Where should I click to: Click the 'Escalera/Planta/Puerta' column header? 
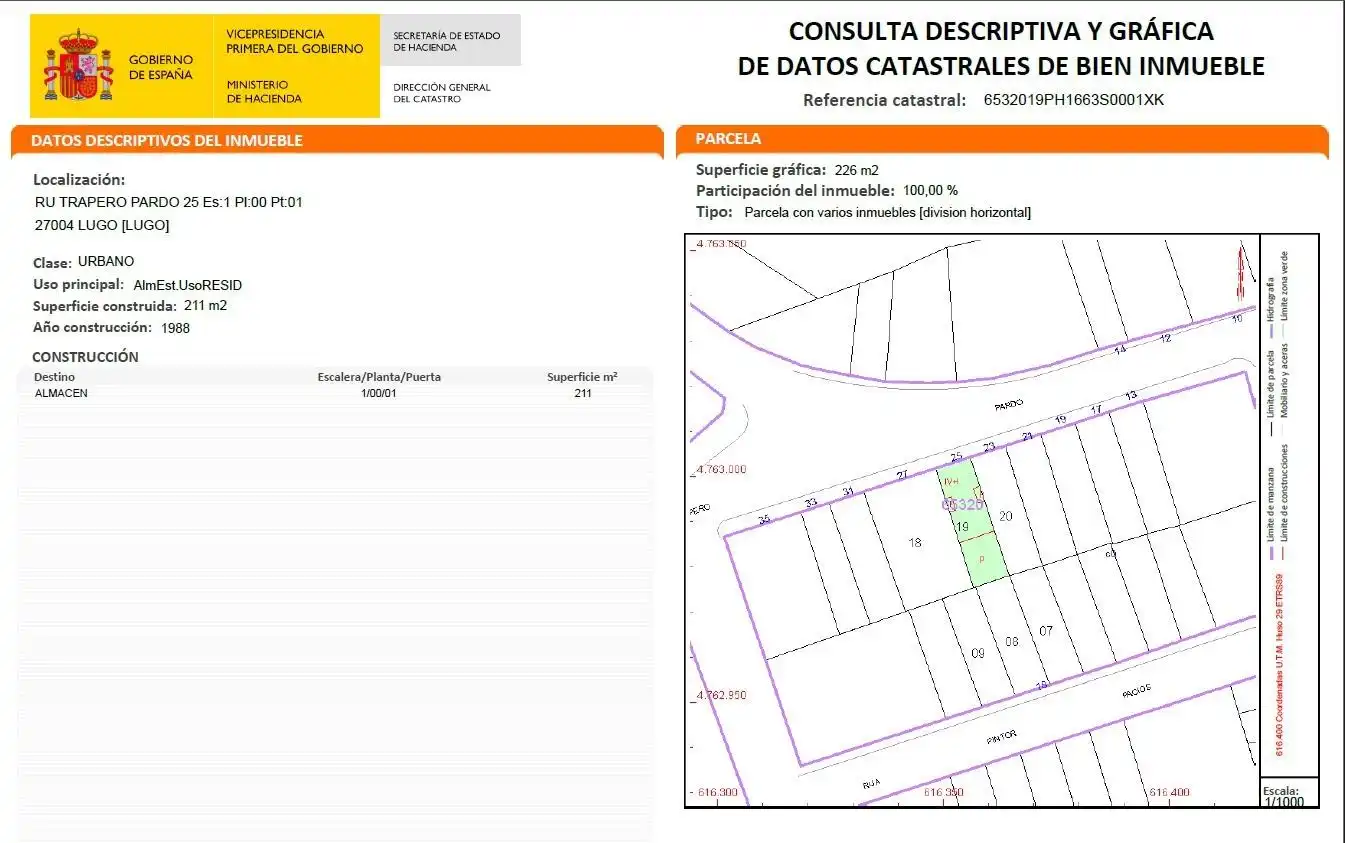tap(379, 378)
